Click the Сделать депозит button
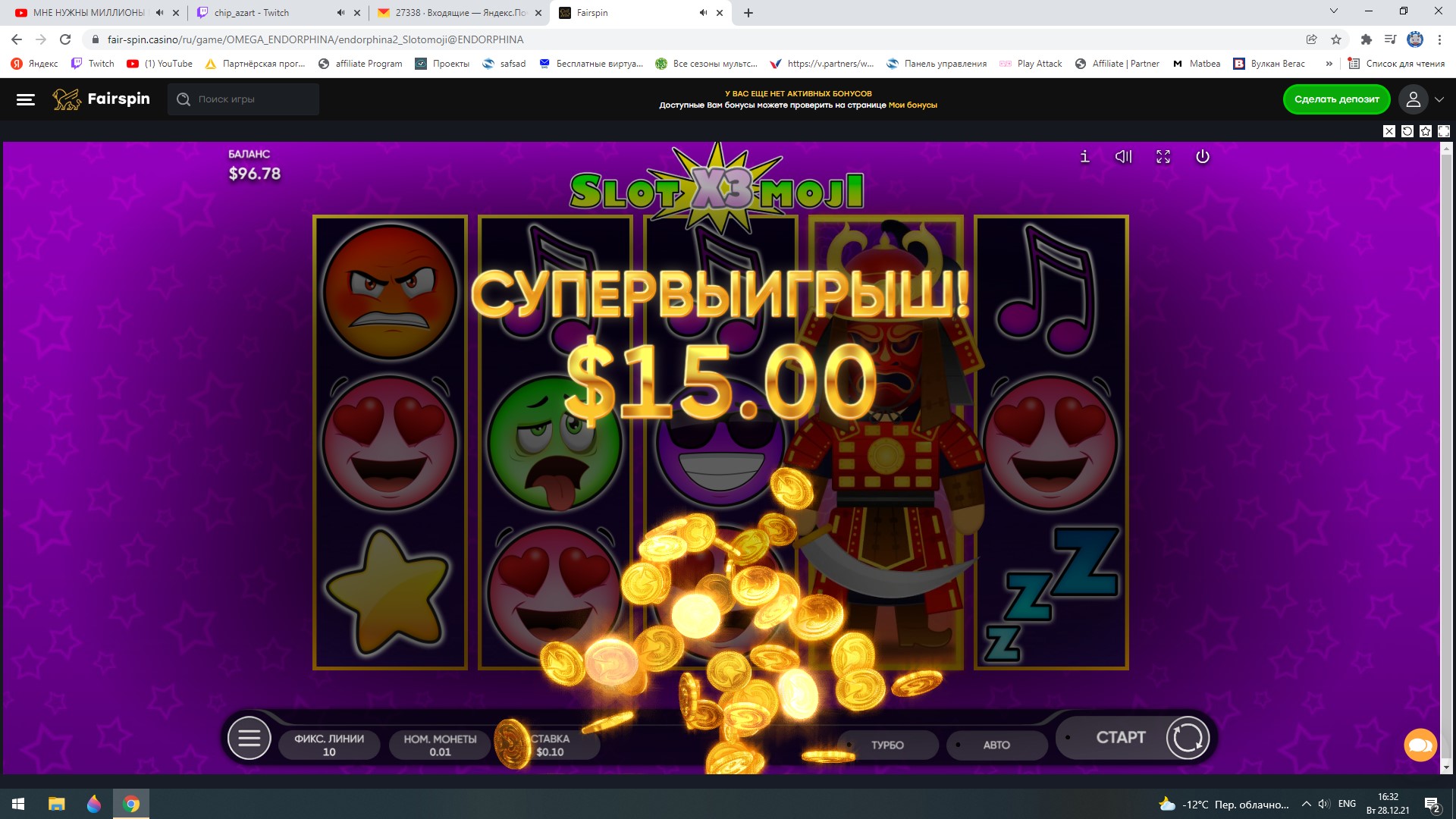 click(1337, 99)
